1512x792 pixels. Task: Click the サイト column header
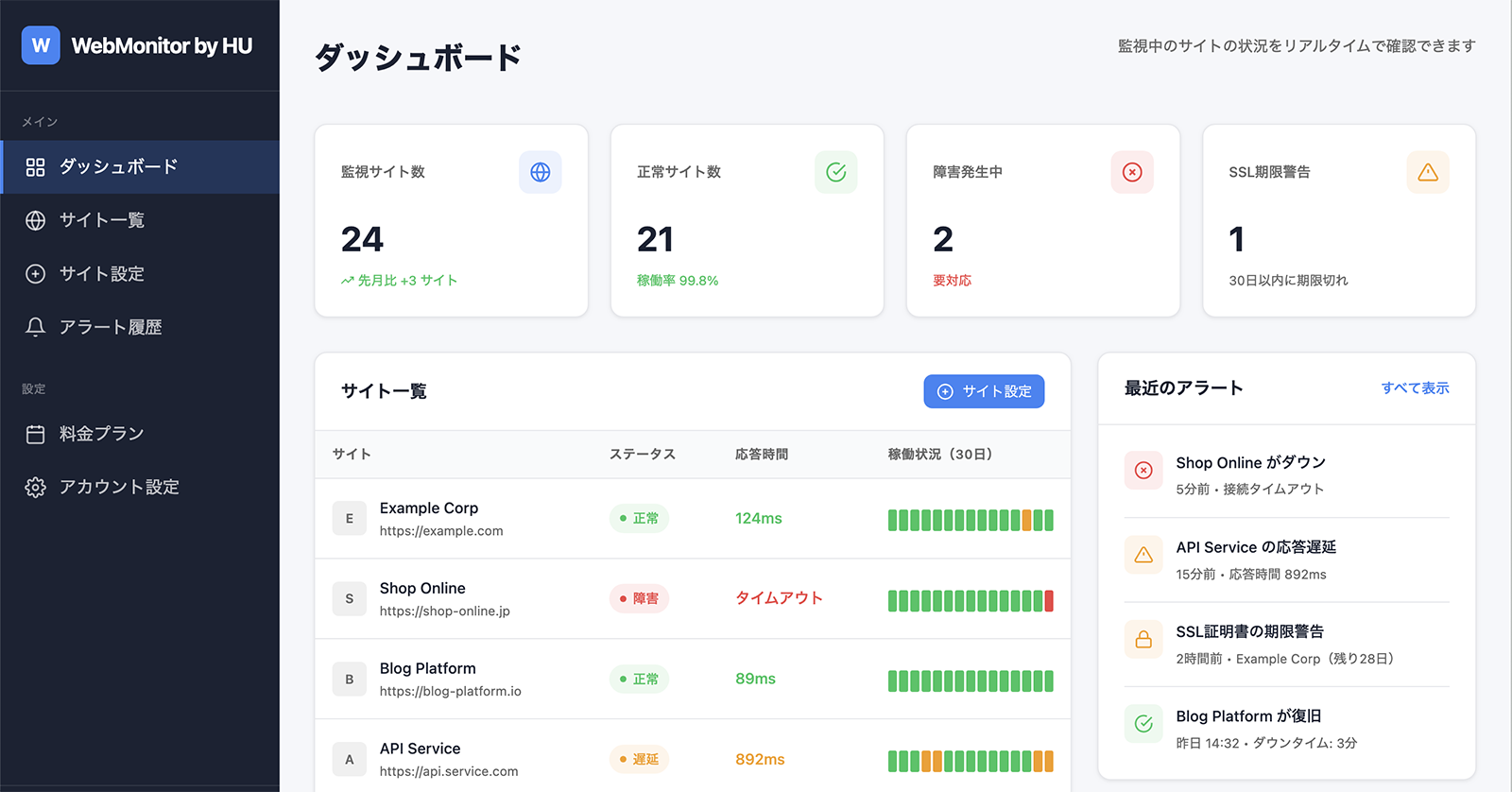click(x=352, y=455)
